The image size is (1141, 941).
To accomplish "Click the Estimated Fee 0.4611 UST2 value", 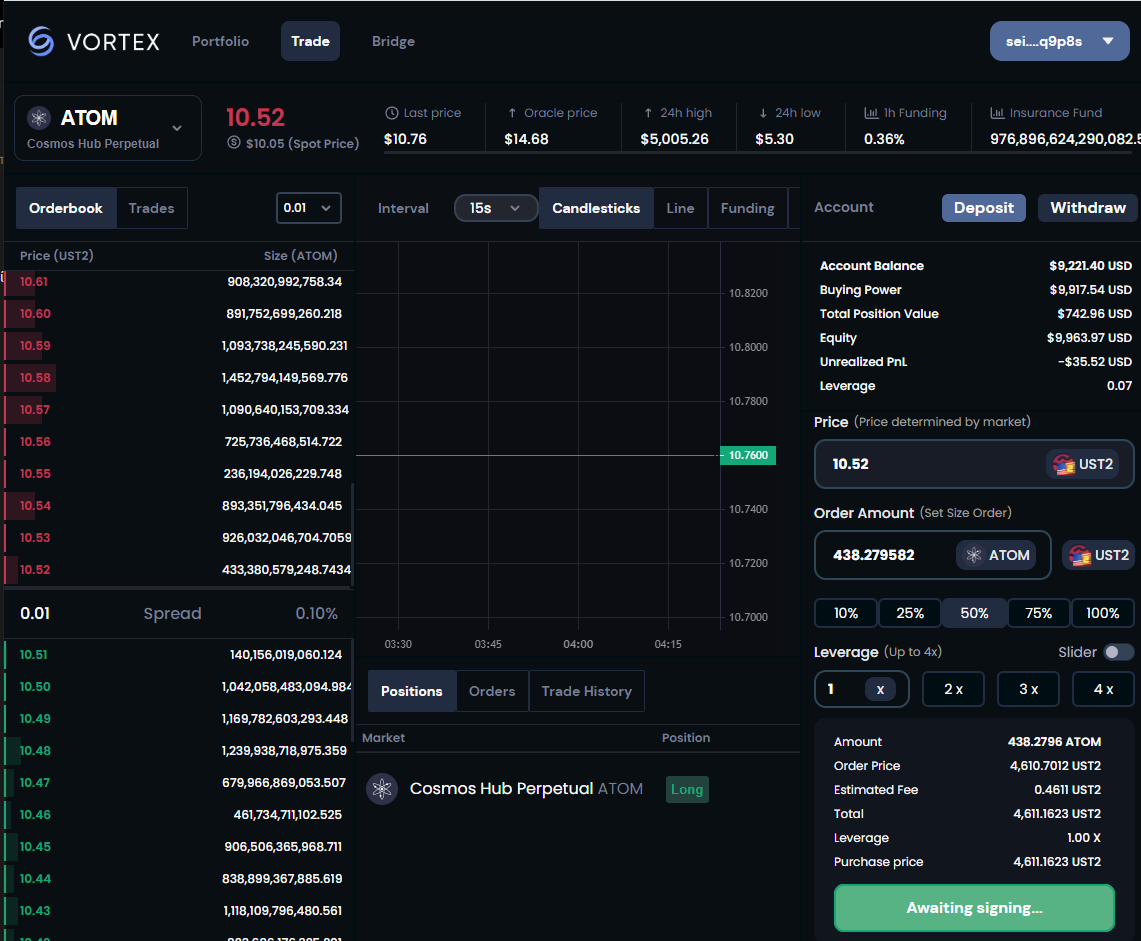I will pos(1068,790).
